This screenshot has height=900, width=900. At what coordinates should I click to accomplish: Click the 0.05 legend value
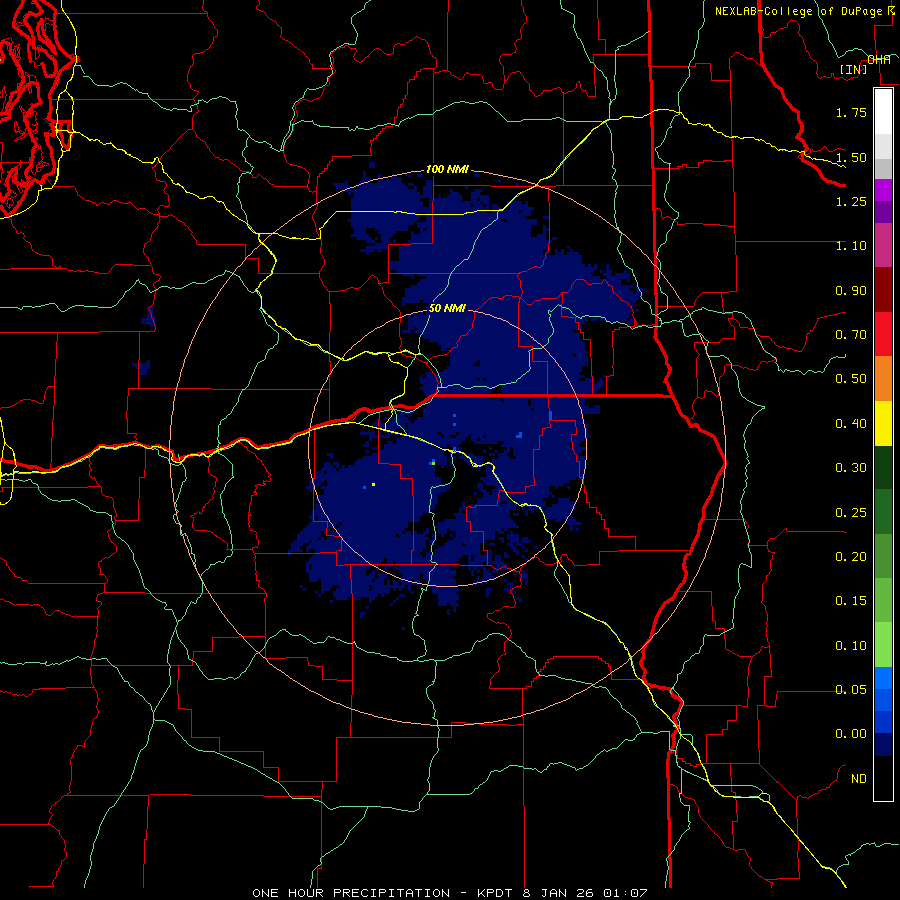pyautogui.click(x=851, y=690)
